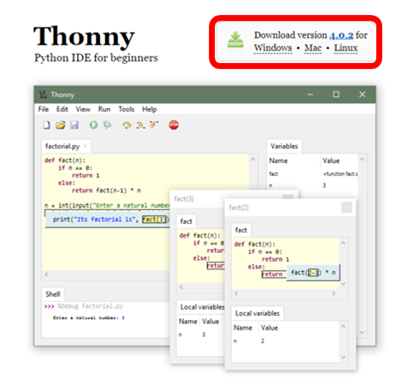
Task: Click the editor vertical scrollbar up arrow
Action: point(253,159)
